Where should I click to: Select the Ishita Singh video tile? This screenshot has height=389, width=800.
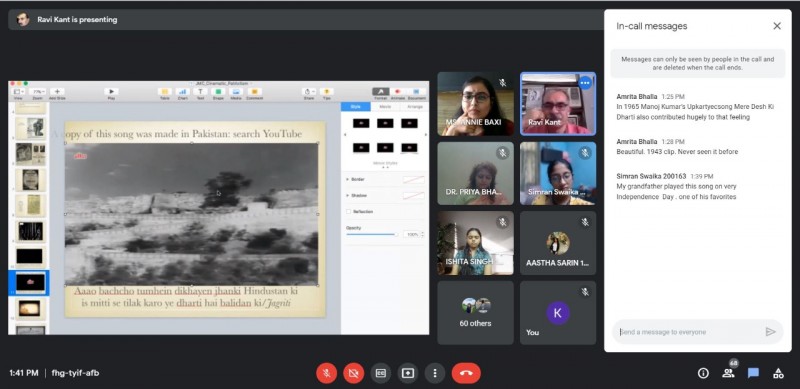(x=476, y=243)
